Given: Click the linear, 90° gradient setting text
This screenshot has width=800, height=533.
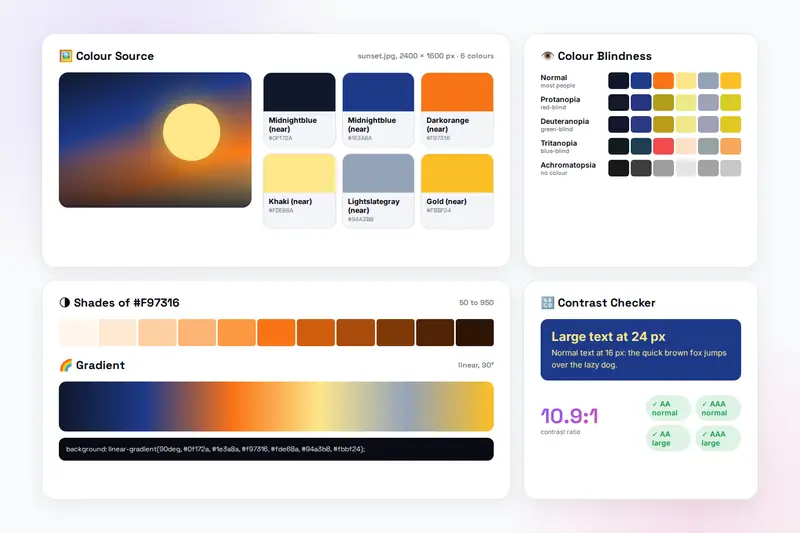Looking at the screenshot, I should click(476, 365).
